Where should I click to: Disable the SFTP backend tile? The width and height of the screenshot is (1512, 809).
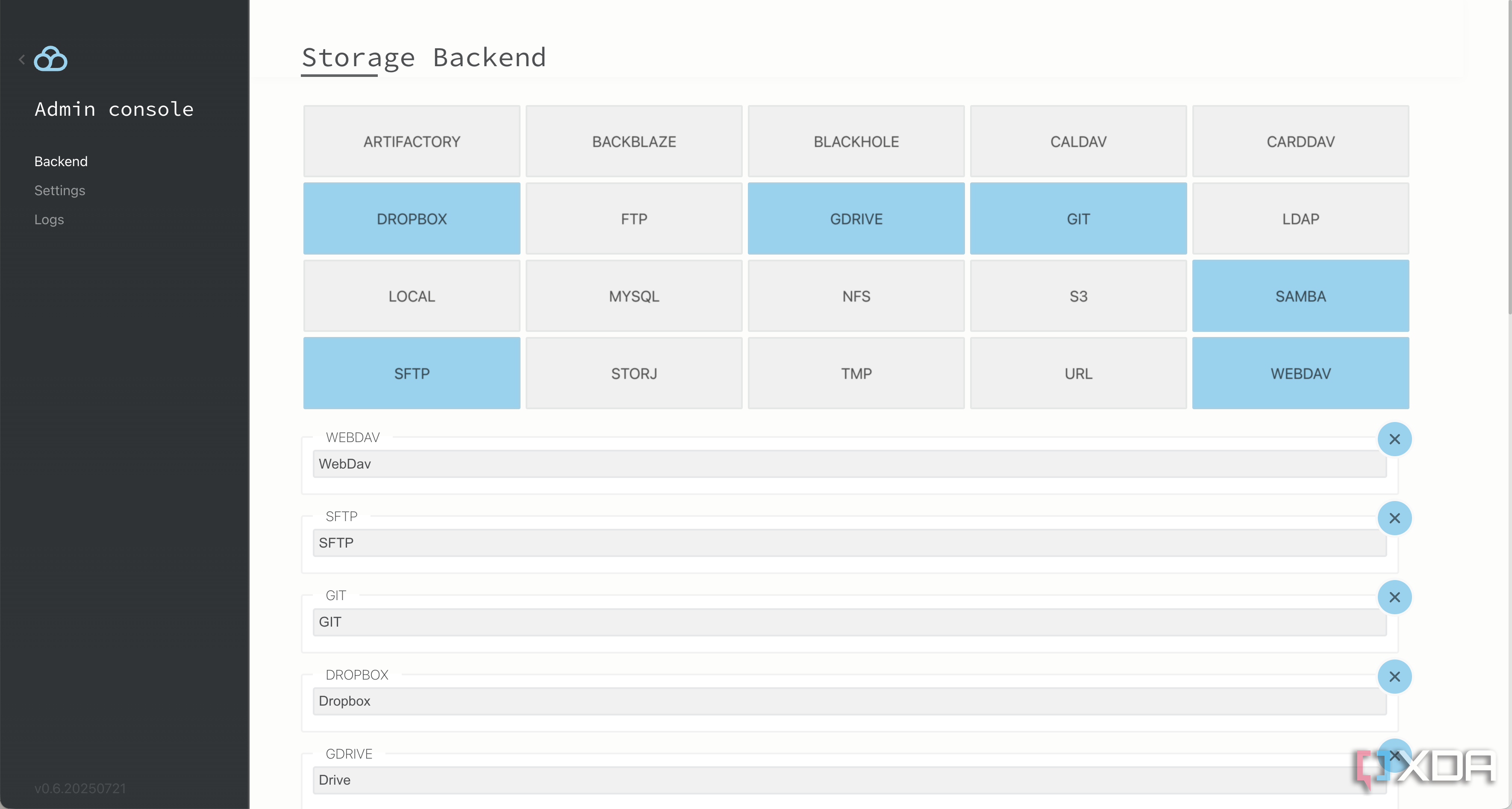click(x=412, y=373)
